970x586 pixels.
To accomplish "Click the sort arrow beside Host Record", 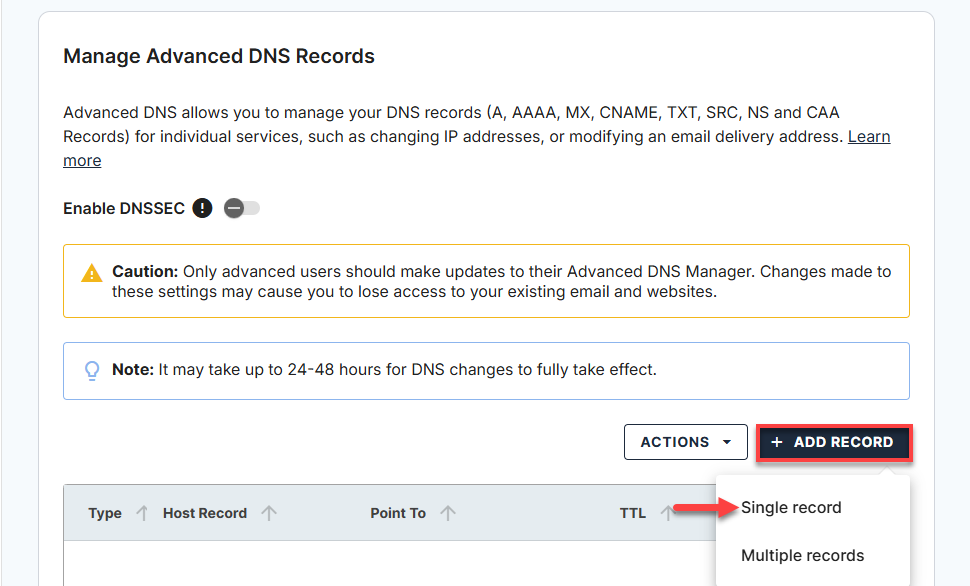I will coord(269,512).
